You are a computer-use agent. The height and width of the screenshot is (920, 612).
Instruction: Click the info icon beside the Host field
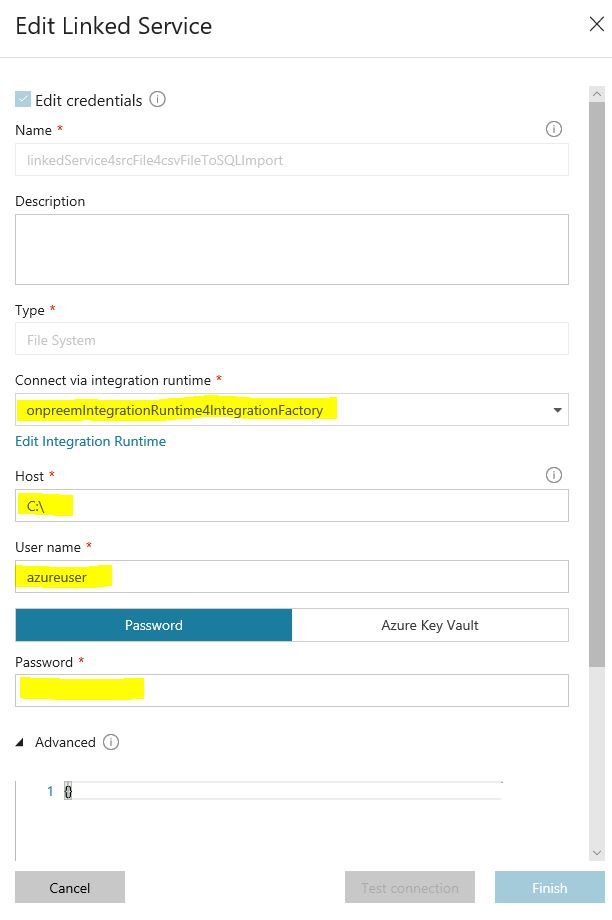(553, 475)
